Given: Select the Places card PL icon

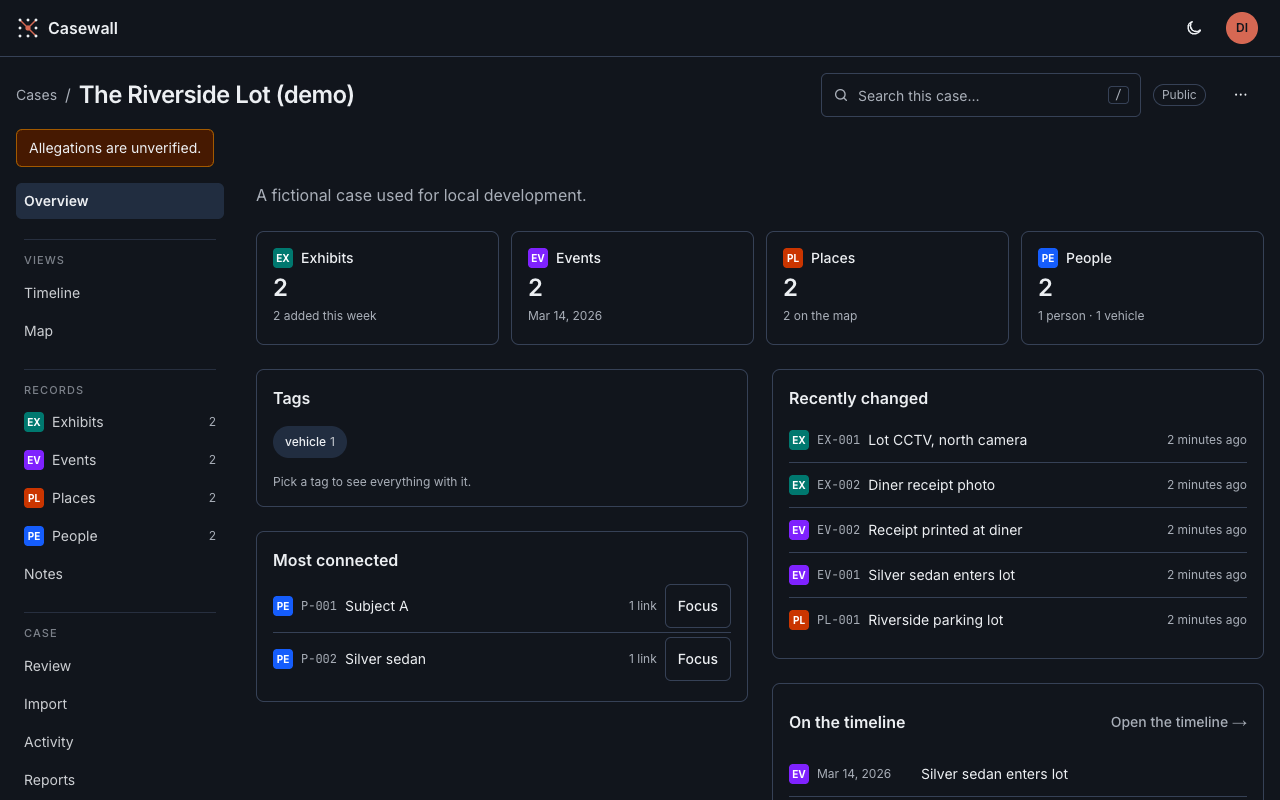Looking at the screenshot, I should (793, 258).
